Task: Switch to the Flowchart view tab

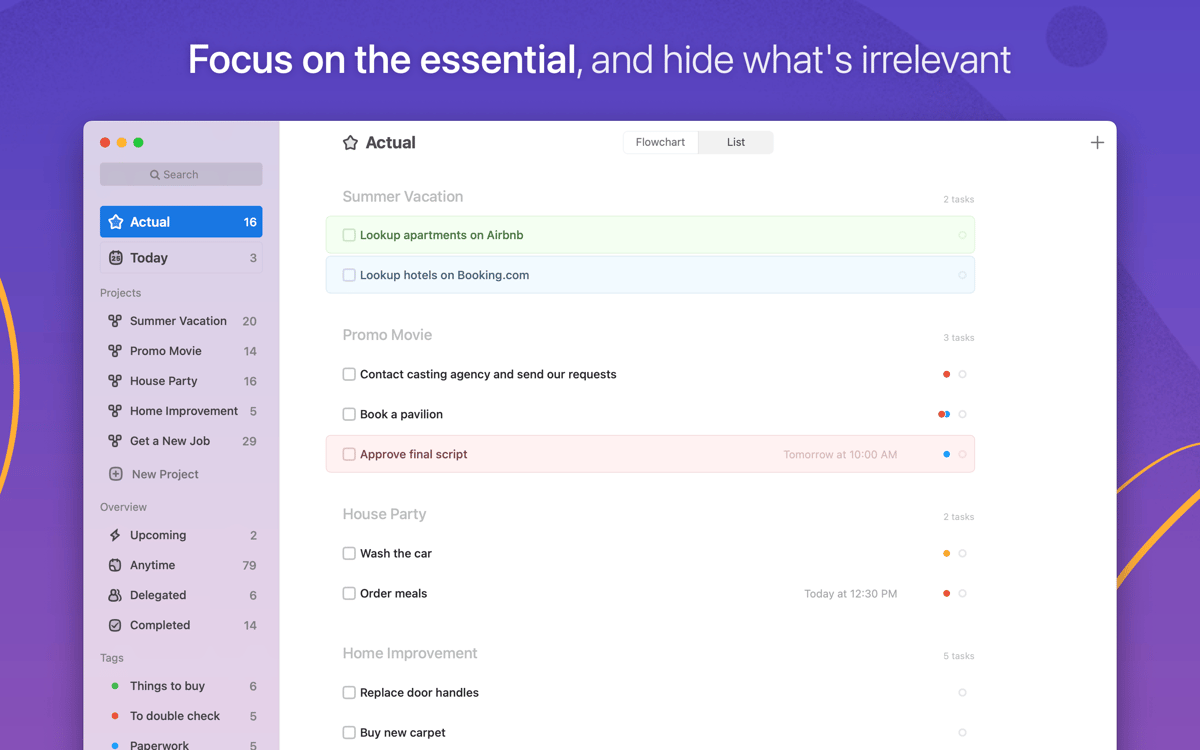Action: tap(660, 142)
